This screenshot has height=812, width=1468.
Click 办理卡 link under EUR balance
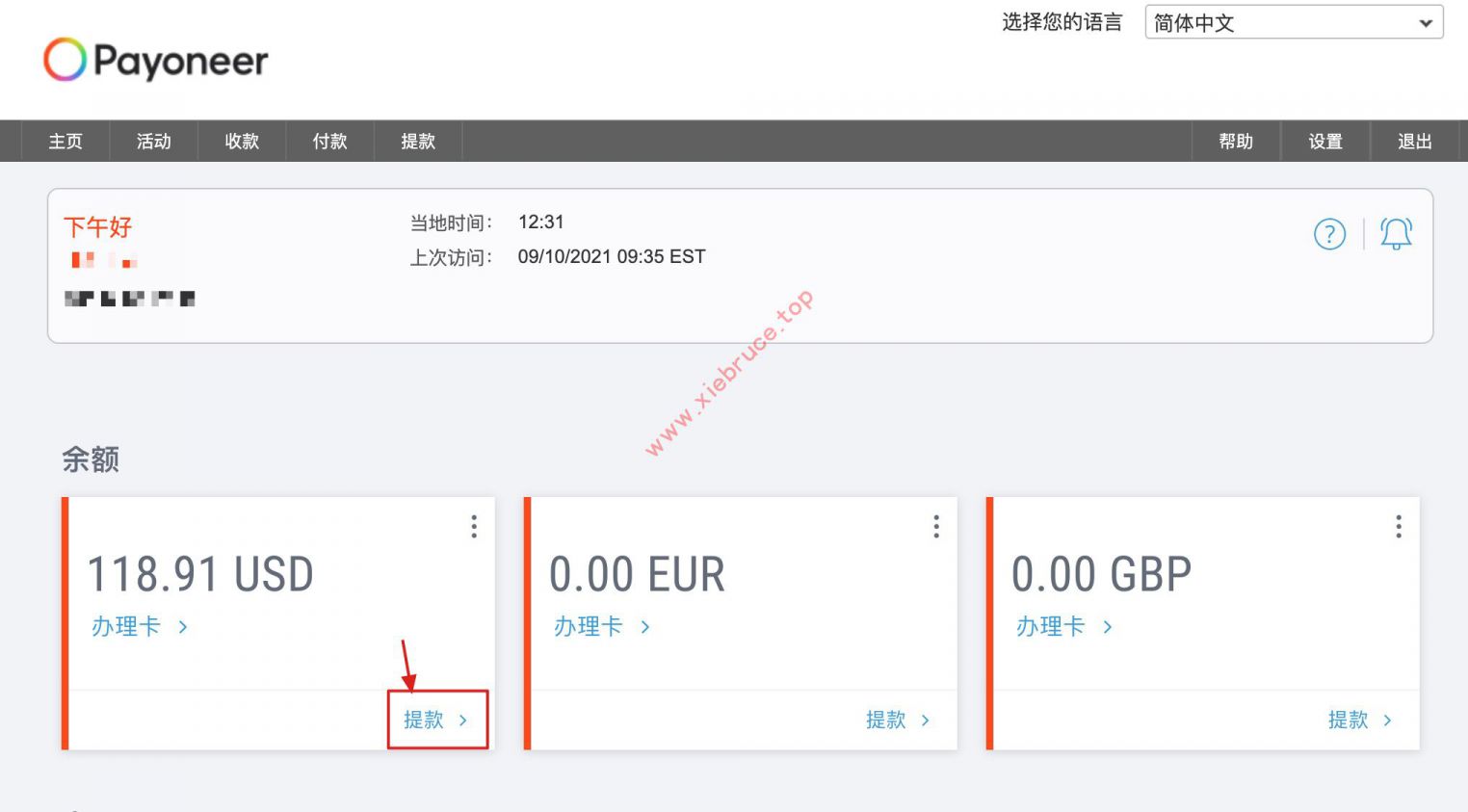[x=602, y=627]
